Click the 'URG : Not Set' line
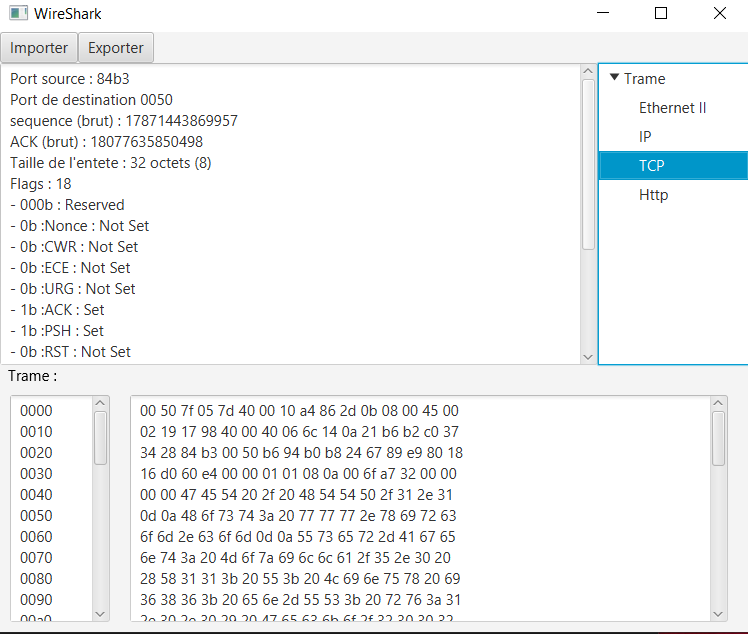This screenshot has height=634, width=748. 73,289
